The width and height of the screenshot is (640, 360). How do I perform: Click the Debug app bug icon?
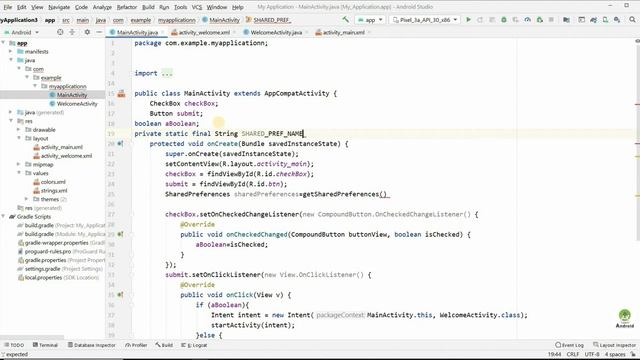coord(504,20)
